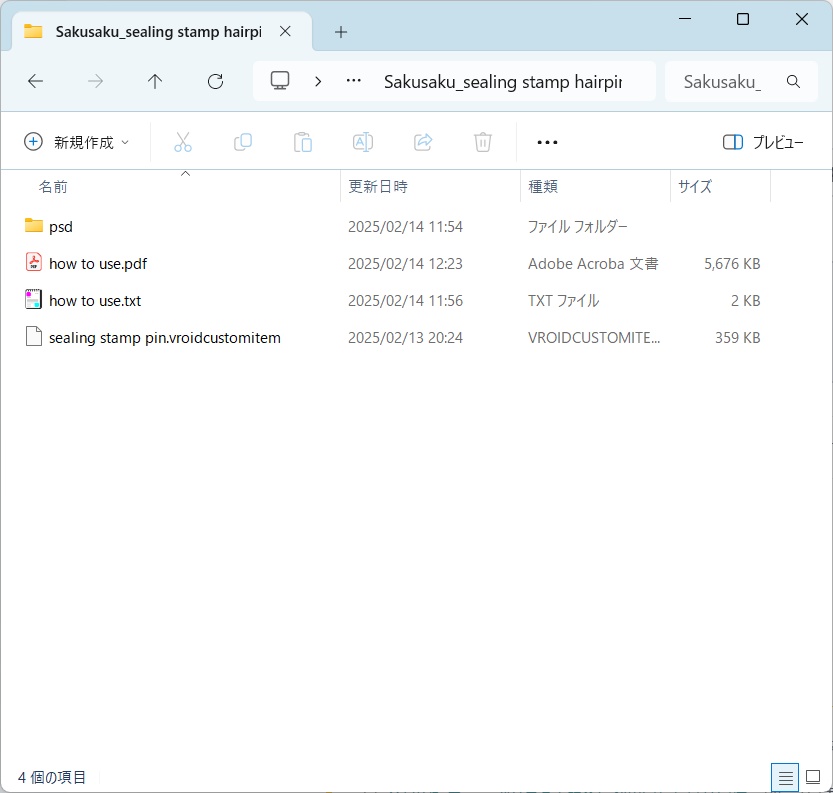Click the 4 個の項目 status text
This screenshot has width=833, height=793.
tap(52, 778)
